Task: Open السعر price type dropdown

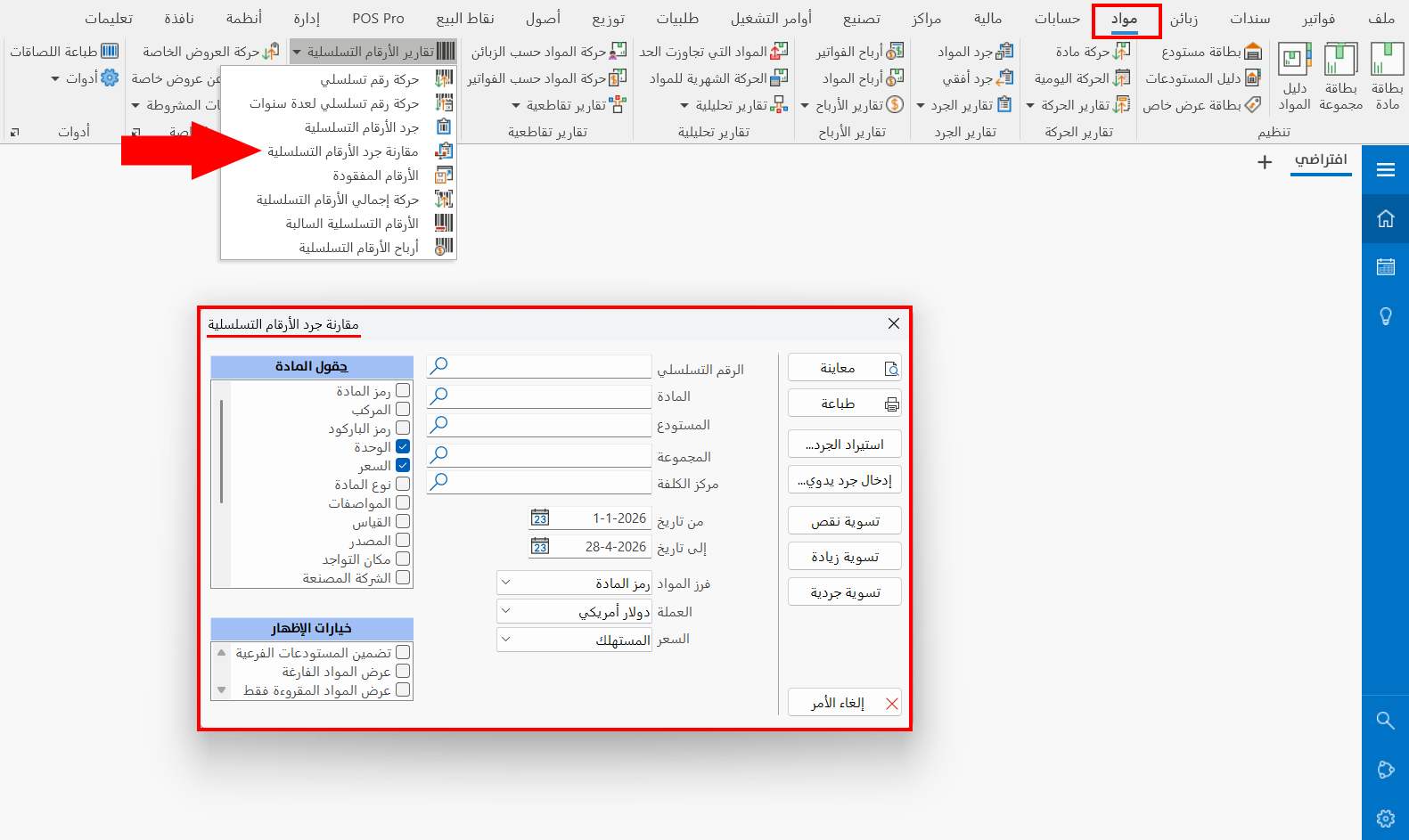Action: click(575, 640)
